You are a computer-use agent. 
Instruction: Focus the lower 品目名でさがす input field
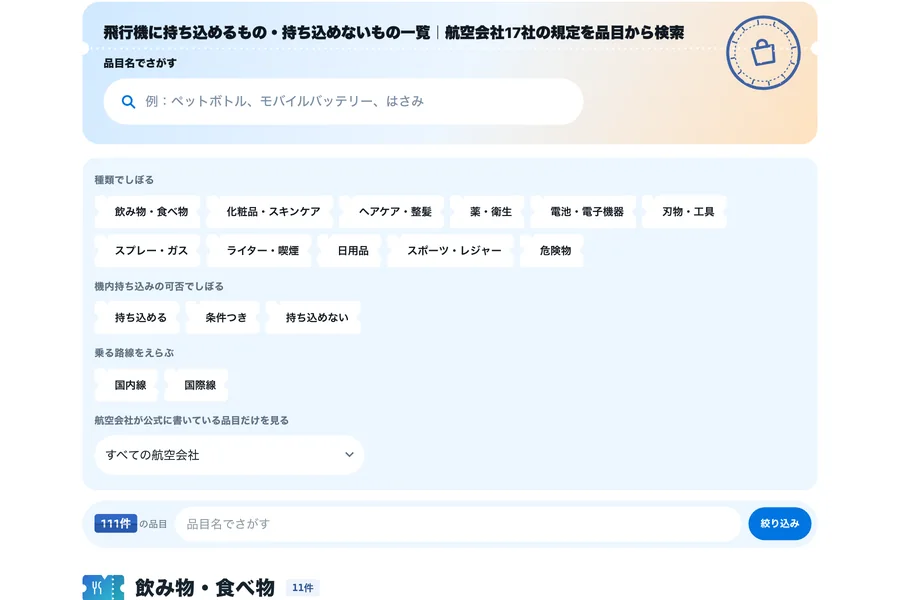click(x=458, y=524)
